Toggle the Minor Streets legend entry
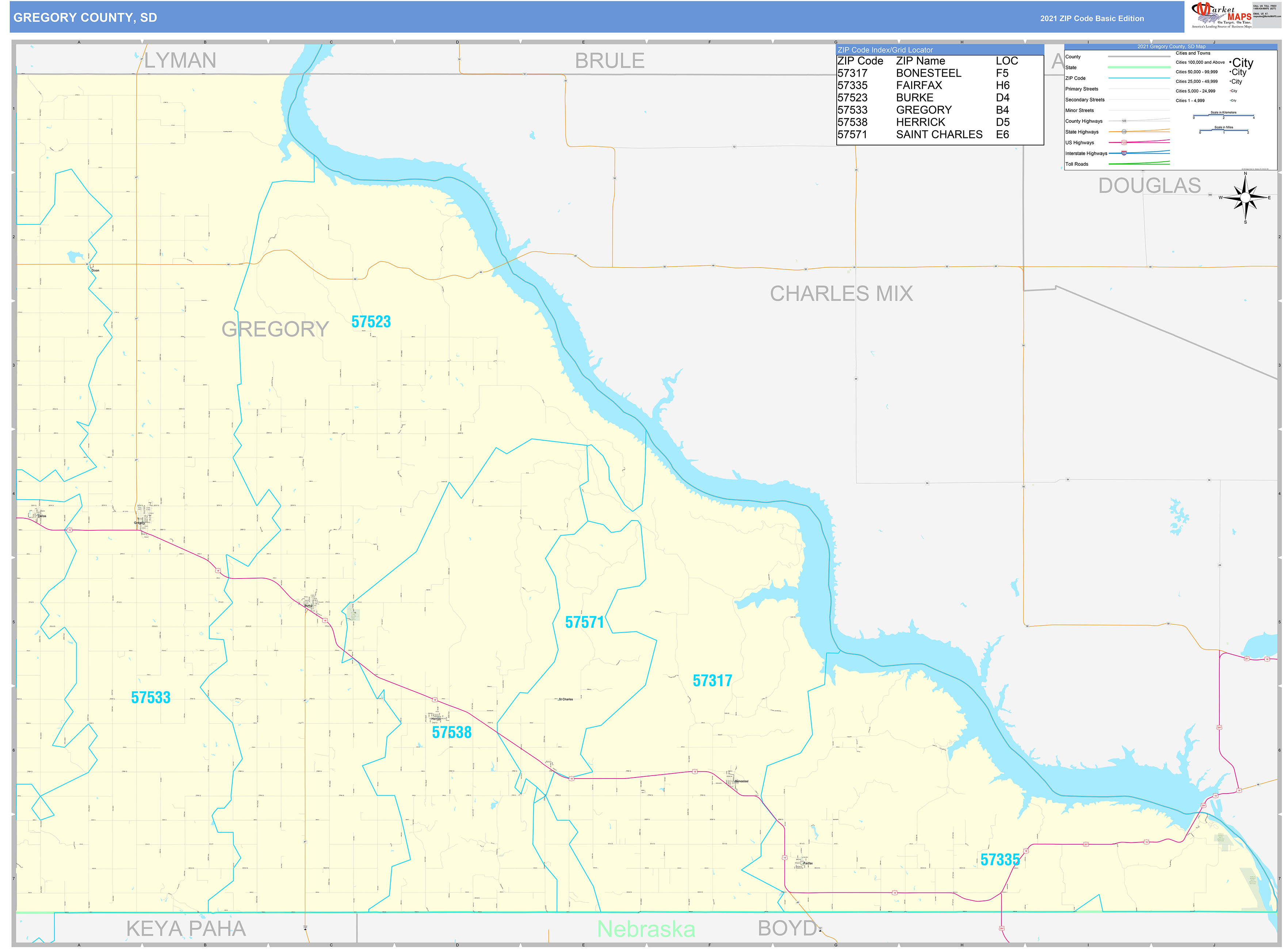1288x949 pixels. coord(1079,110)
